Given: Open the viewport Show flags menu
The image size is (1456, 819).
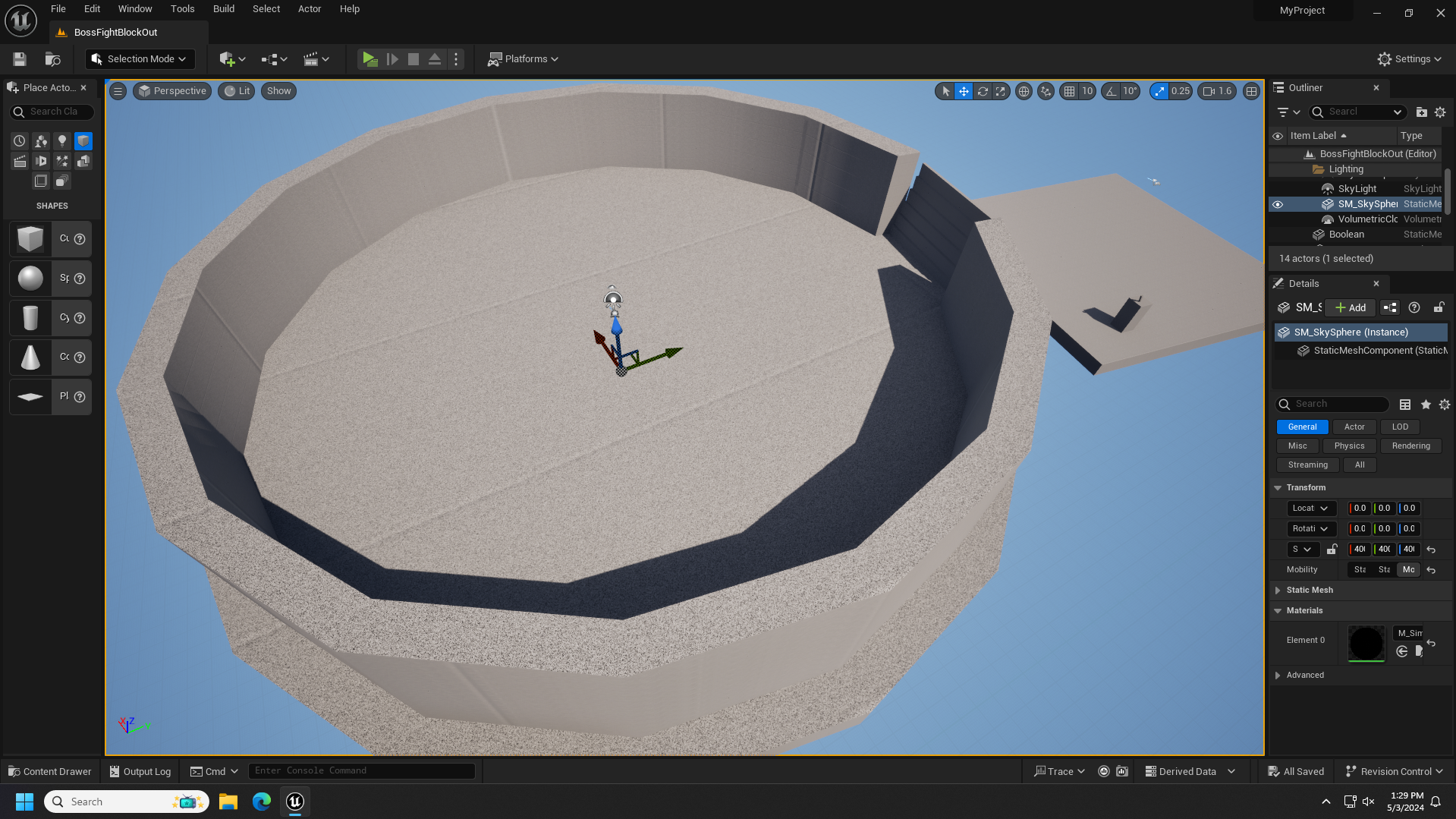Looking at the screenshot, I should tap(279, 91).
